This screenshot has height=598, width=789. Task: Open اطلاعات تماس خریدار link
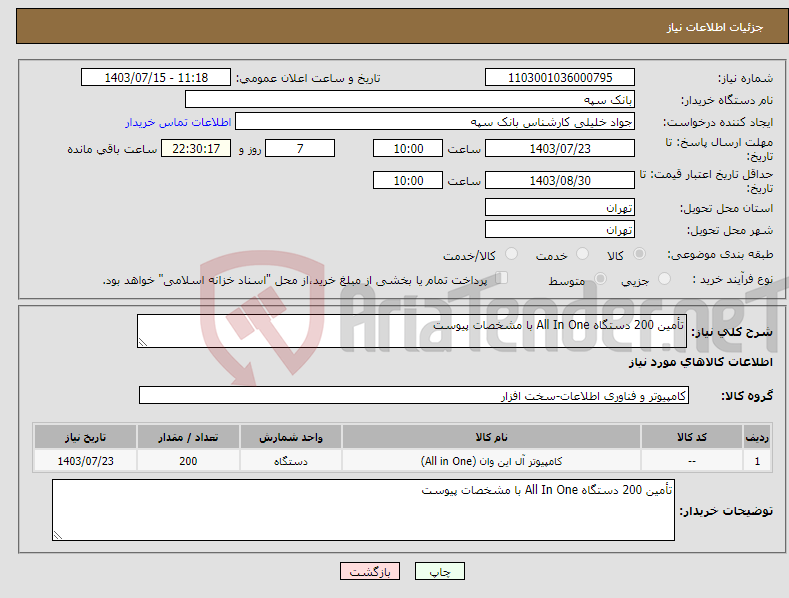pyautogui.click(x=178, y=122)
